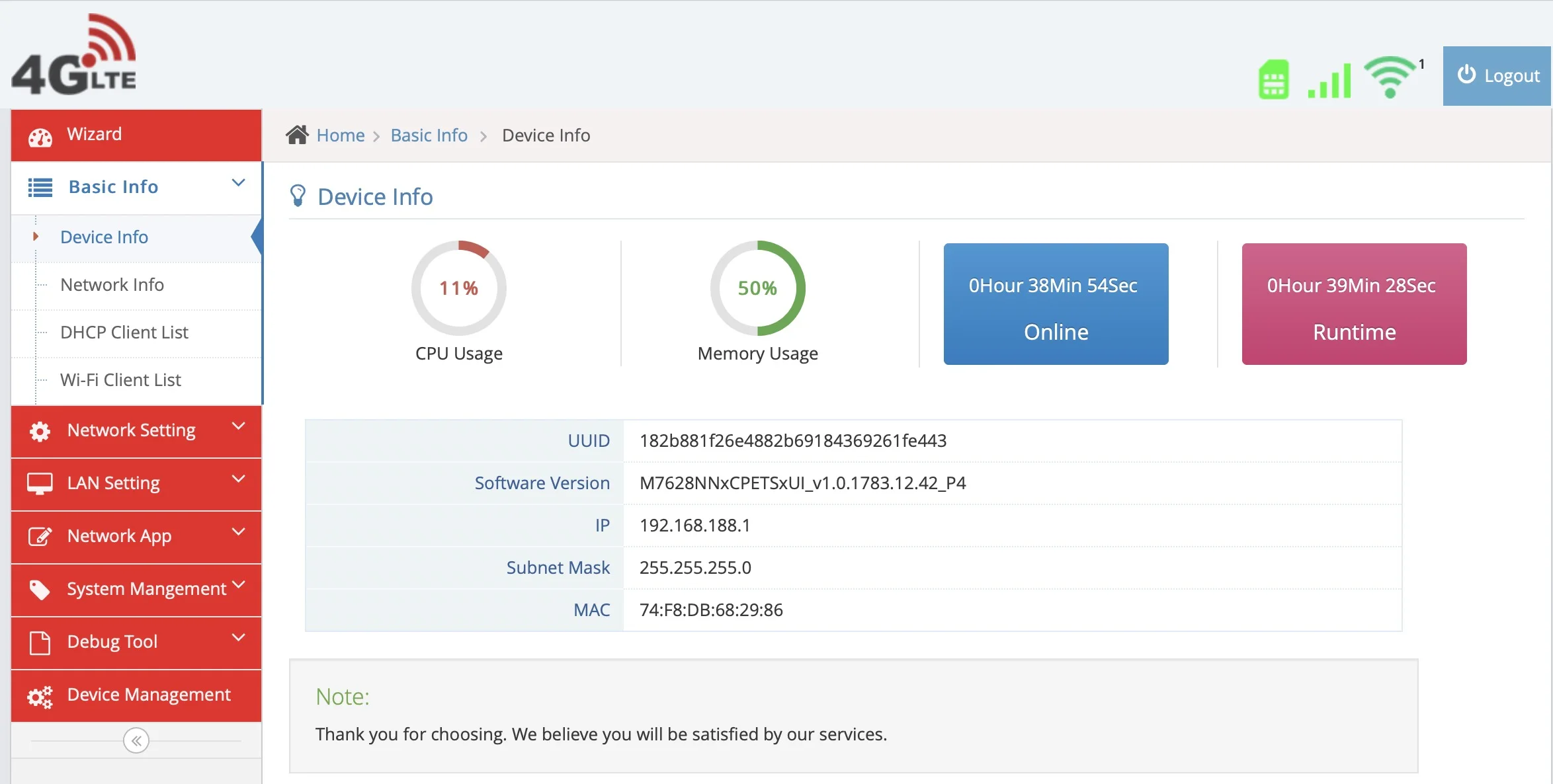Click the Device Management gears icon

pos(40,696)
